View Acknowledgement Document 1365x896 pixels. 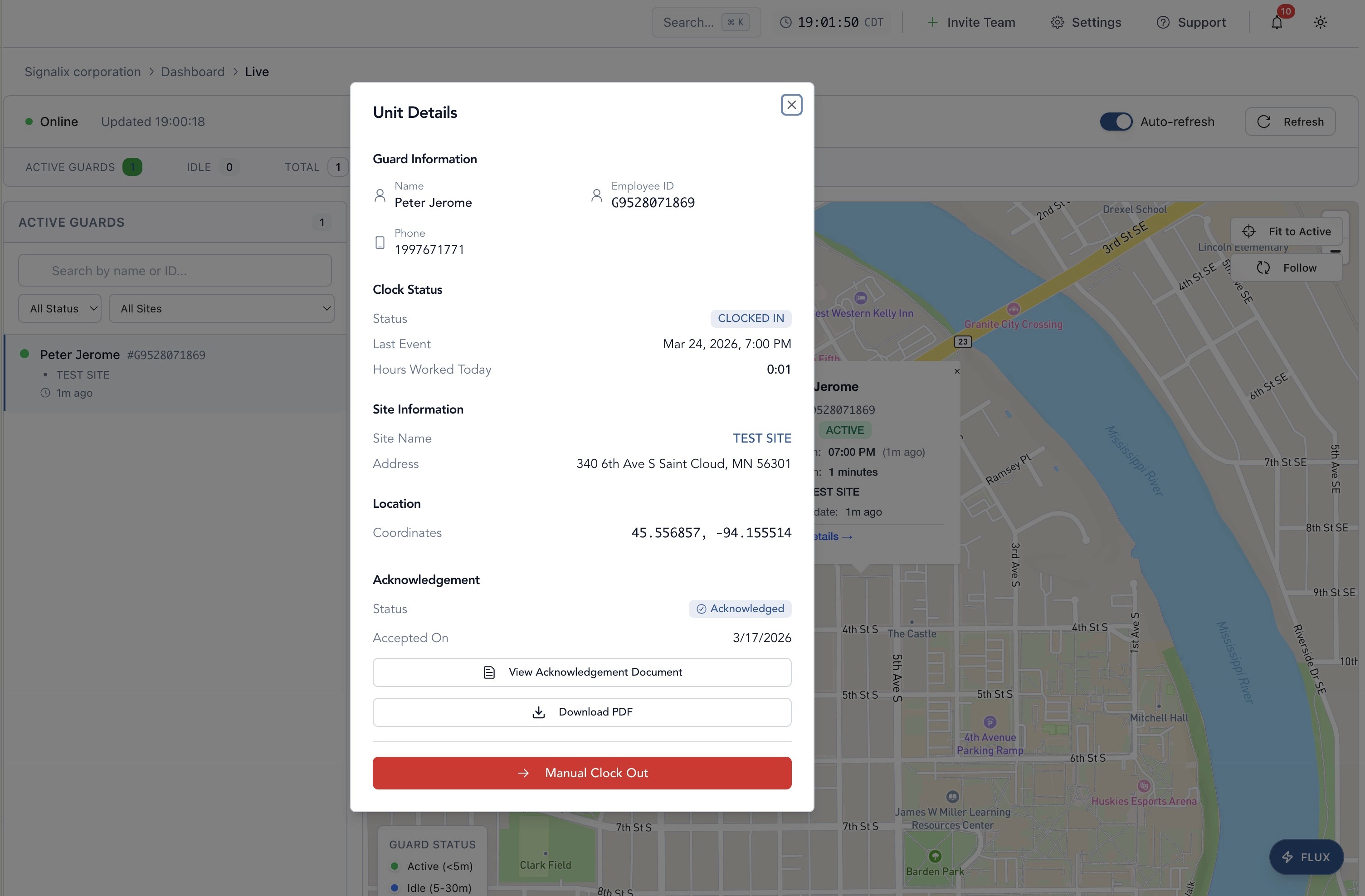[581, 672]
